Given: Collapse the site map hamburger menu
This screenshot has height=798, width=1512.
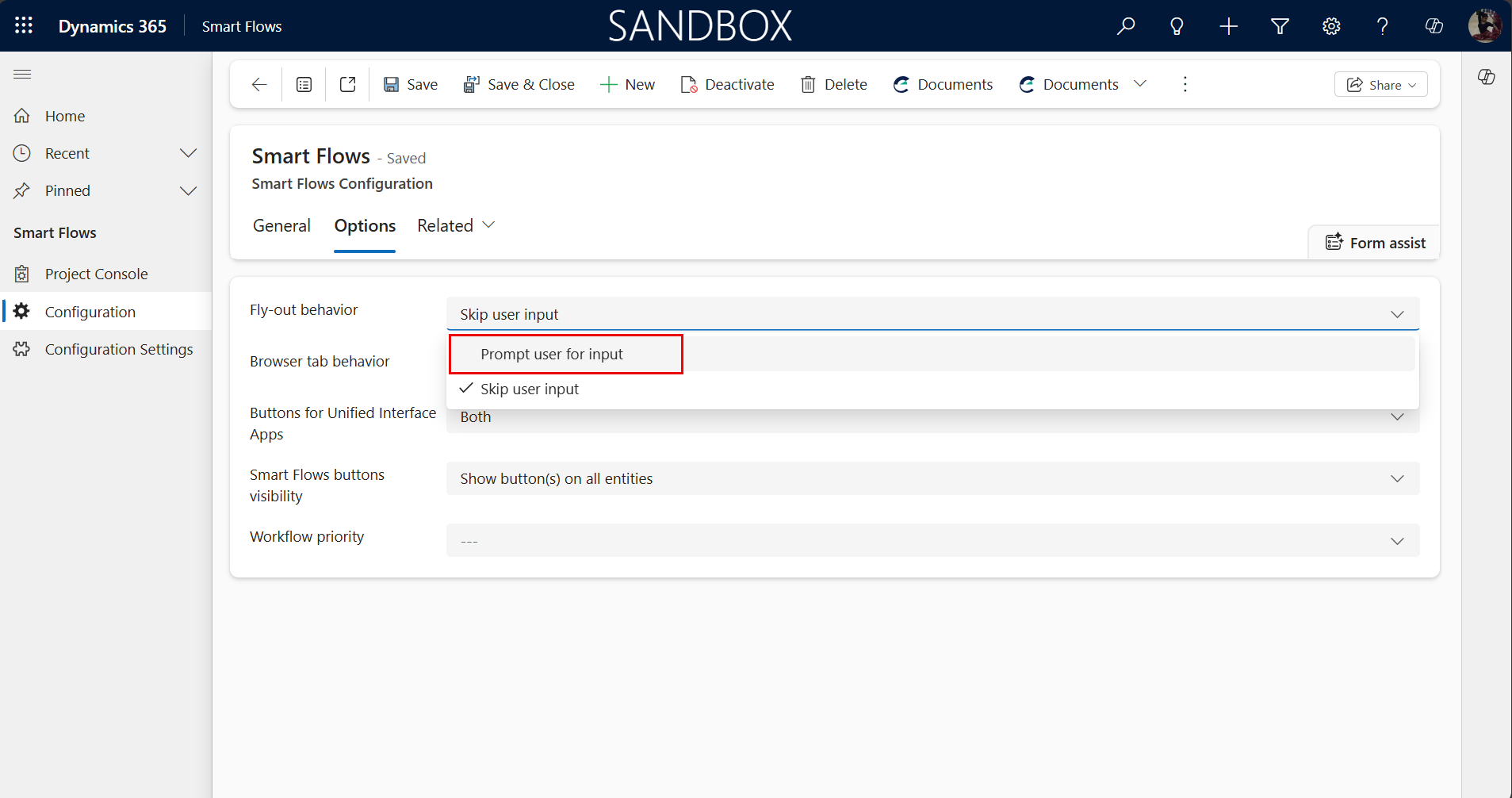Looking at the screenshot, I should click(22, 75).
